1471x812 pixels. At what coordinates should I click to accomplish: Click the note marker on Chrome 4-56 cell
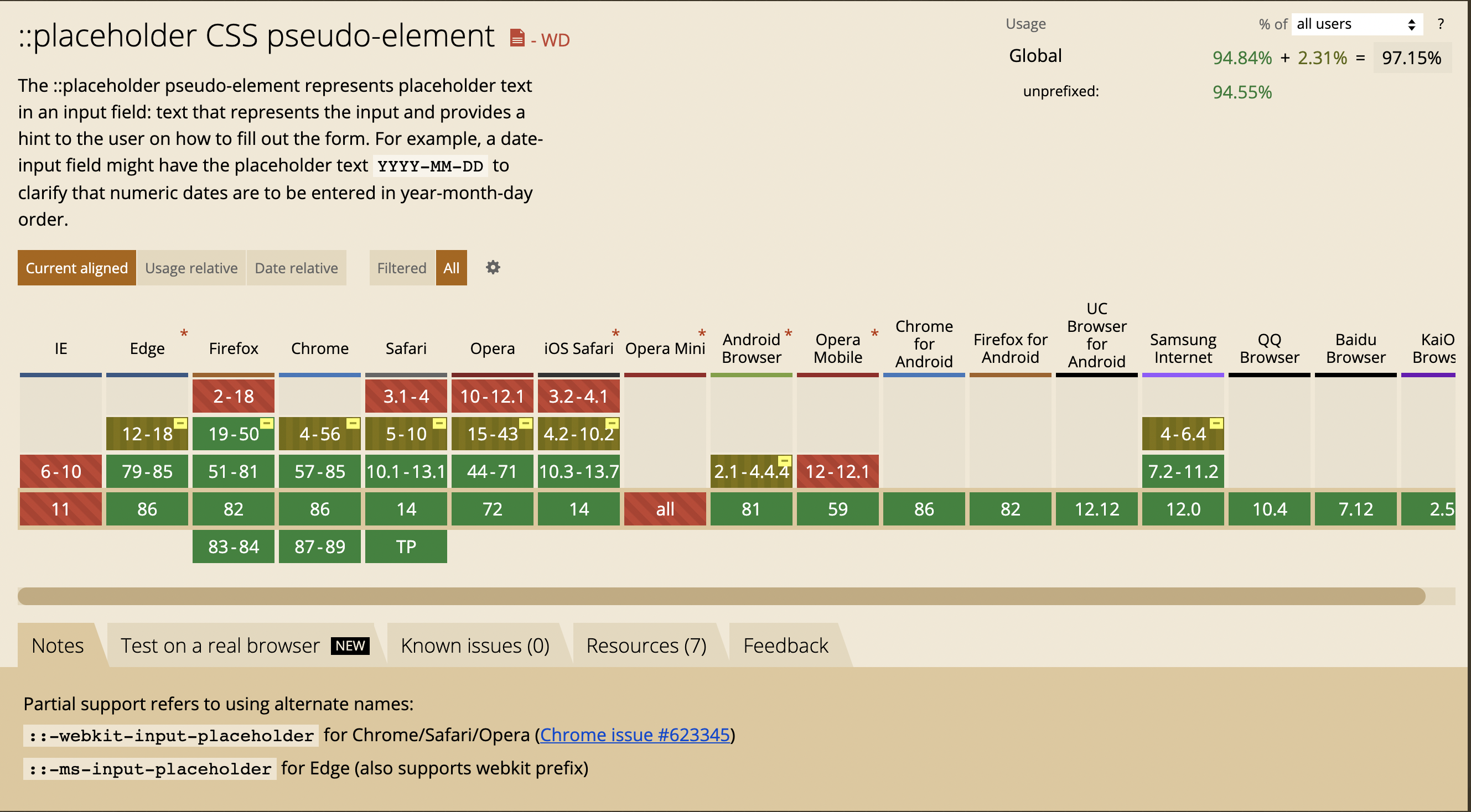[353, 423]
